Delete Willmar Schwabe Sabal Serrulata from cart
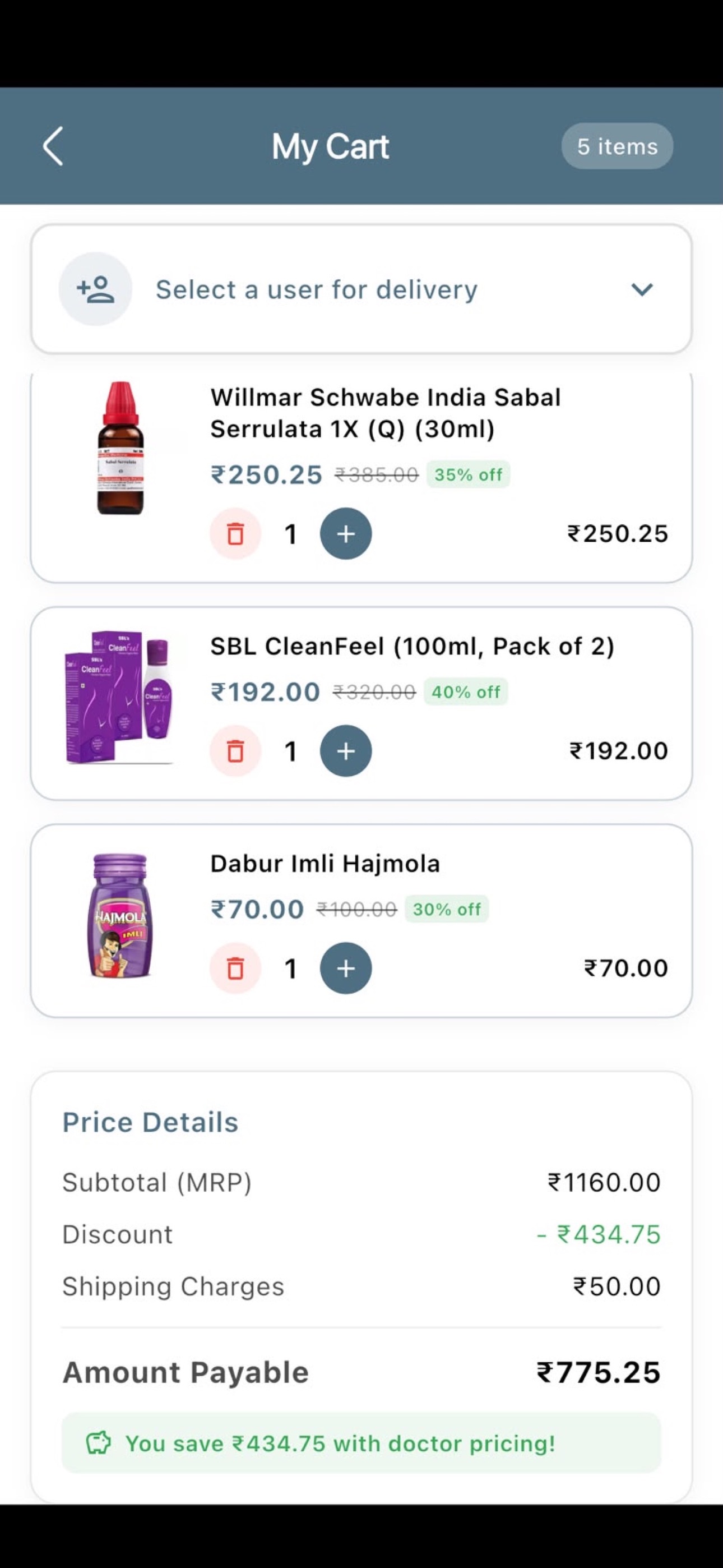Screen dimensions: 723x1568 point(235,534)
